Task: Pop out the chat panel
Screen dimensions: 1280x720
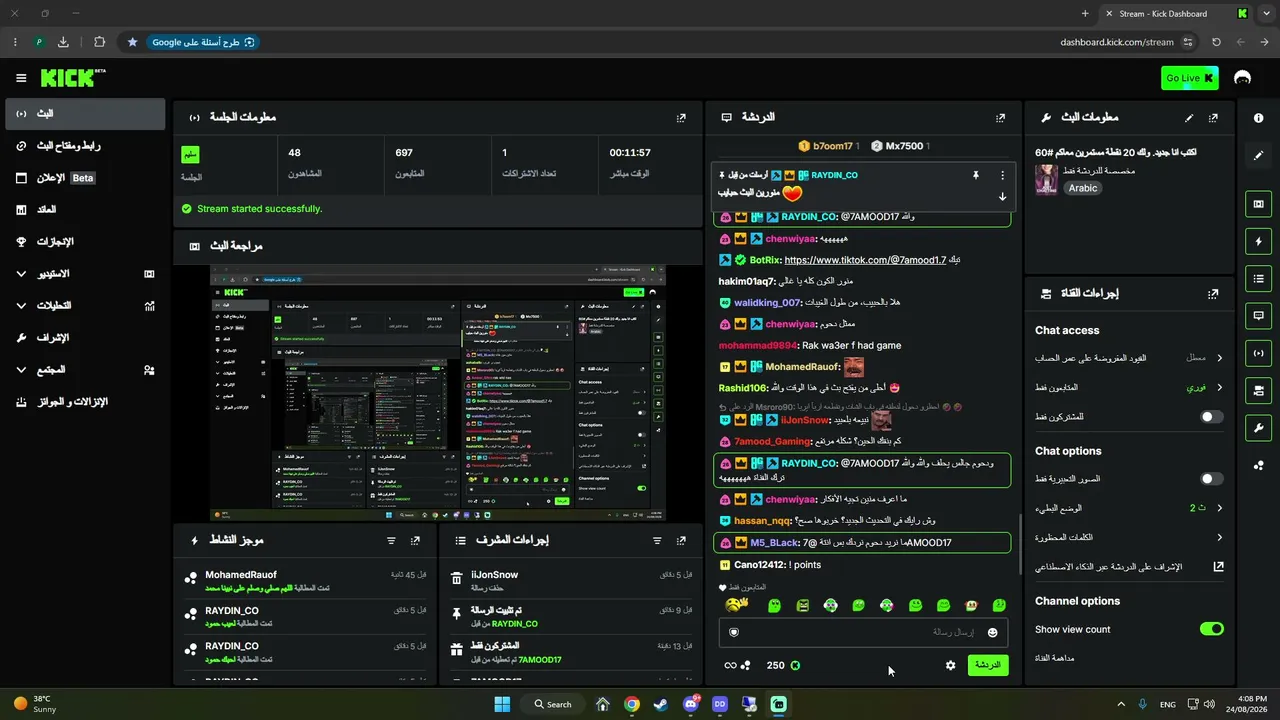Action: coord(1000,117)
